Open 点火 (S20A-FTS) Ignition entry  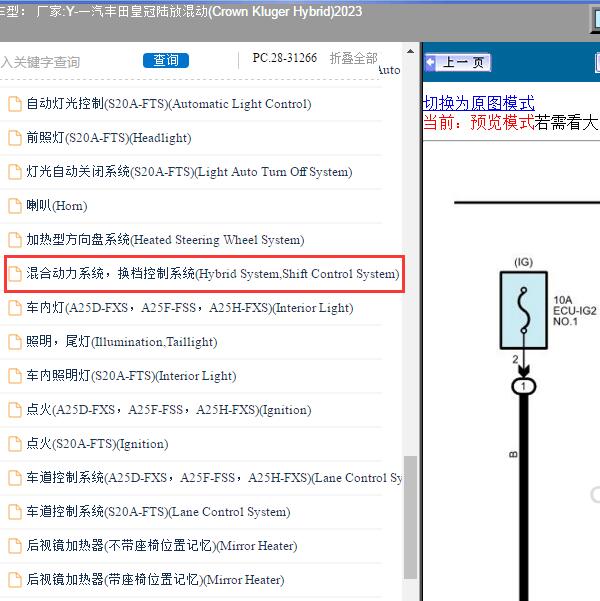pos(97,444)
